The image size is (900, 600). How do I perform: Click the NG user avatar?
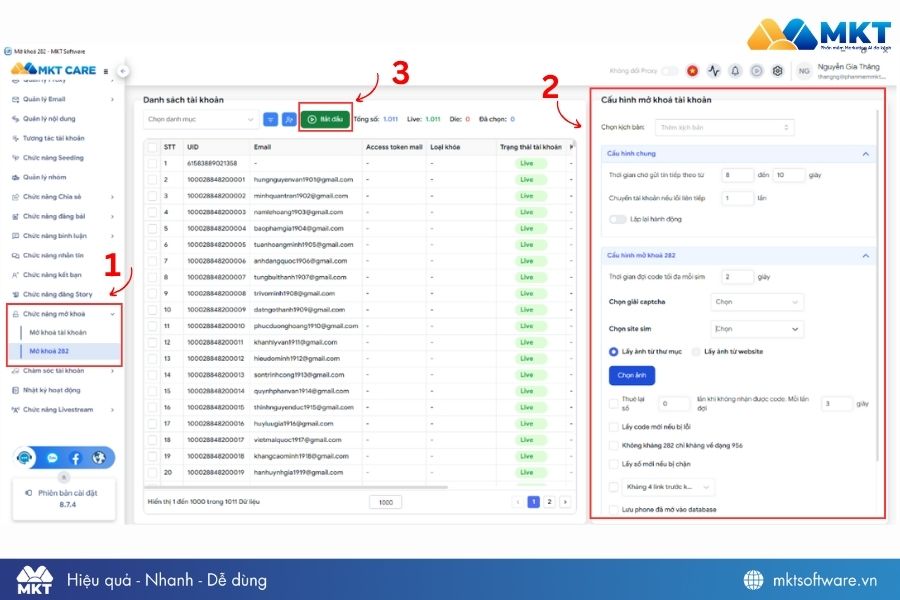(804, 71)
